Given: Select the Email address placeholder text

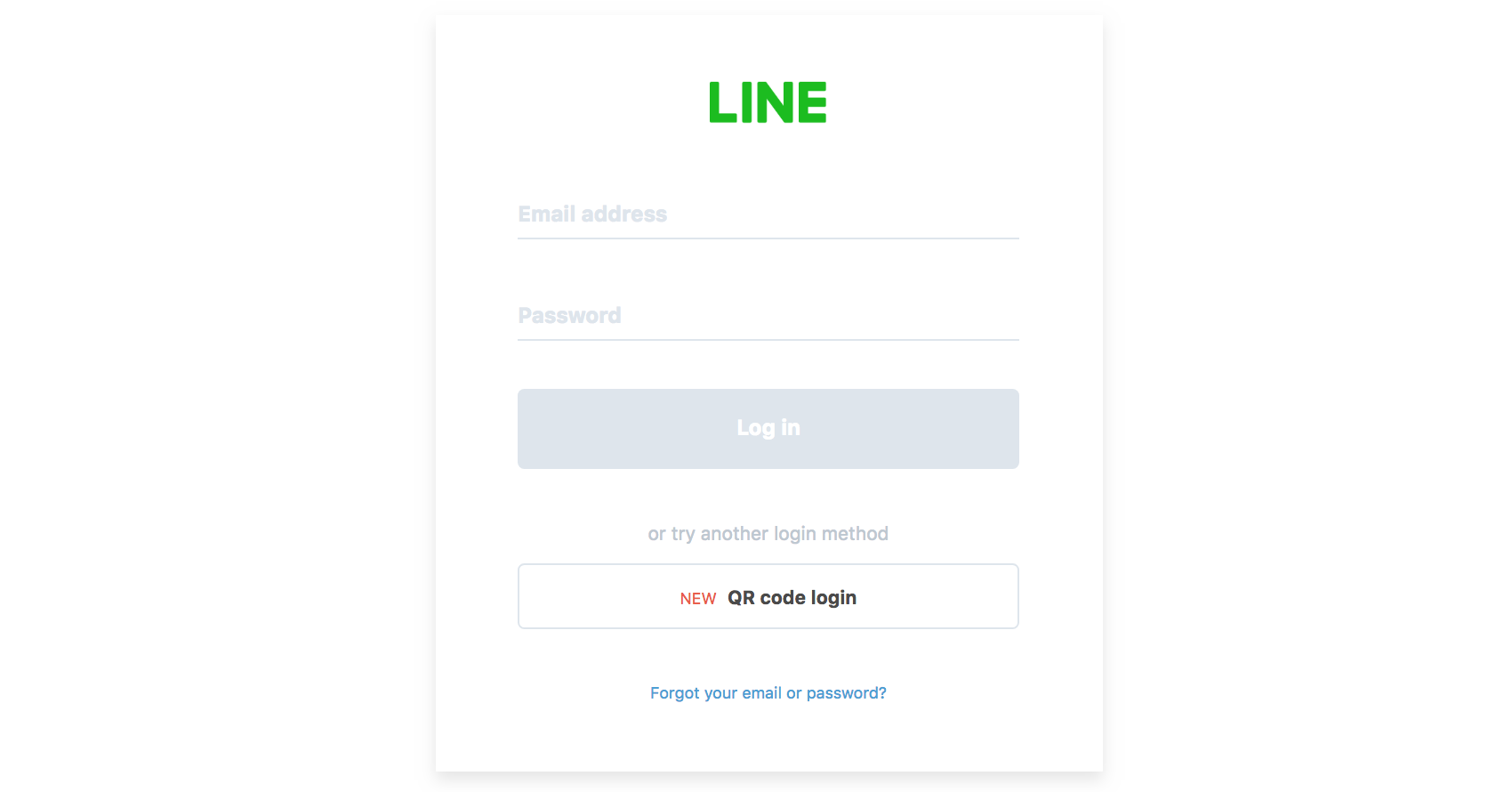Looking at the screenshot, I should click(x=592, y=214).
